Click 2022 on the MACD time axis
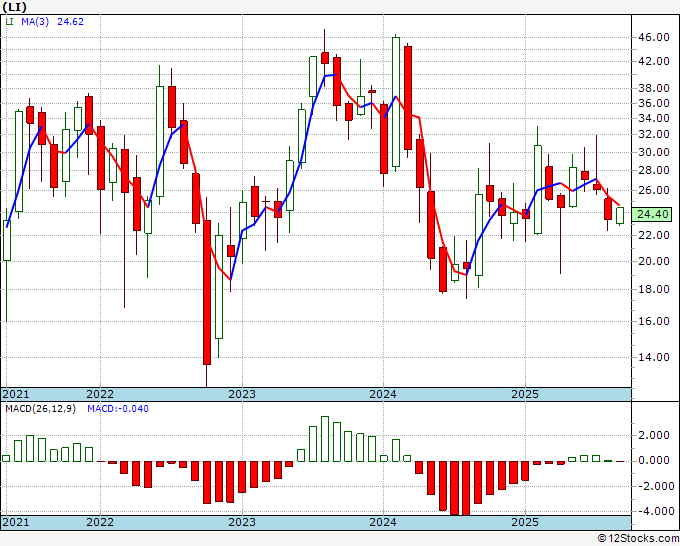The height and width of the screenshot is (546, 680). 100,522
